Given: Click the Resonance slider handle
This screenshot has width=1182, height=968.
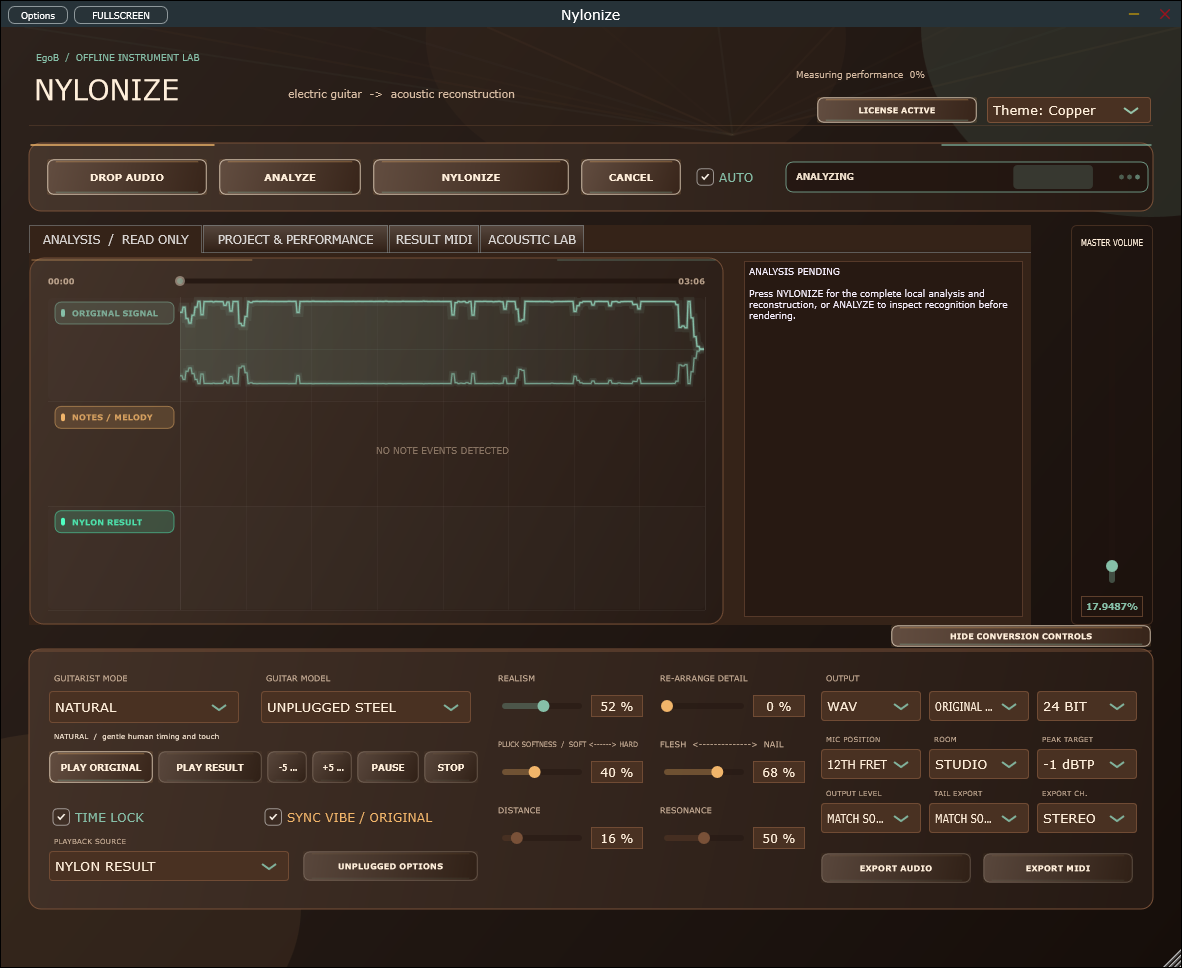Looking at the screenshot, I should point(703,838).
